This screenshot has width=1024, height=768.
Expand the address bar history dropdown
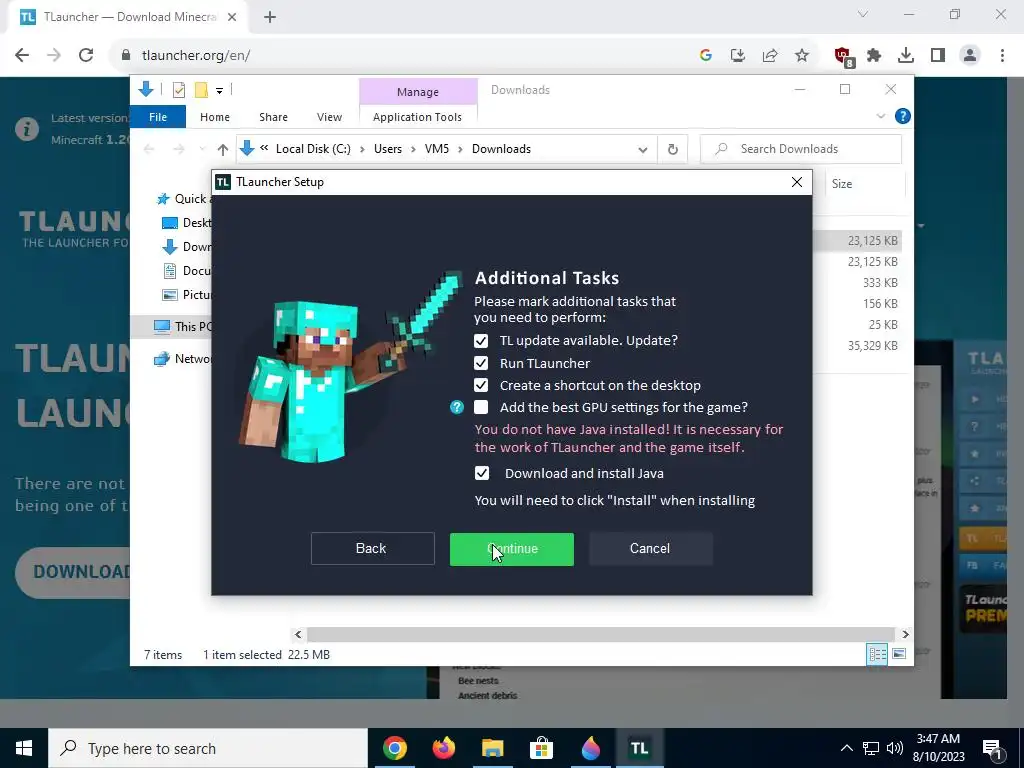click(643, 150)
